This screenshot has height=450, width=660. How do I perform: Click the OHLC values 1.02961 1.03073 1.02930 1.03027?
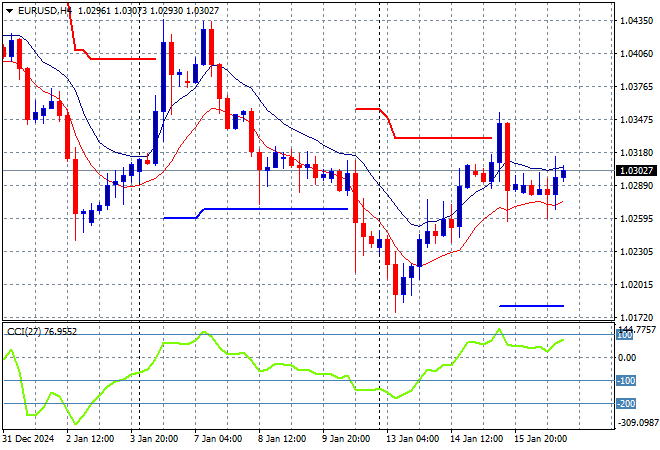(149, 11)
